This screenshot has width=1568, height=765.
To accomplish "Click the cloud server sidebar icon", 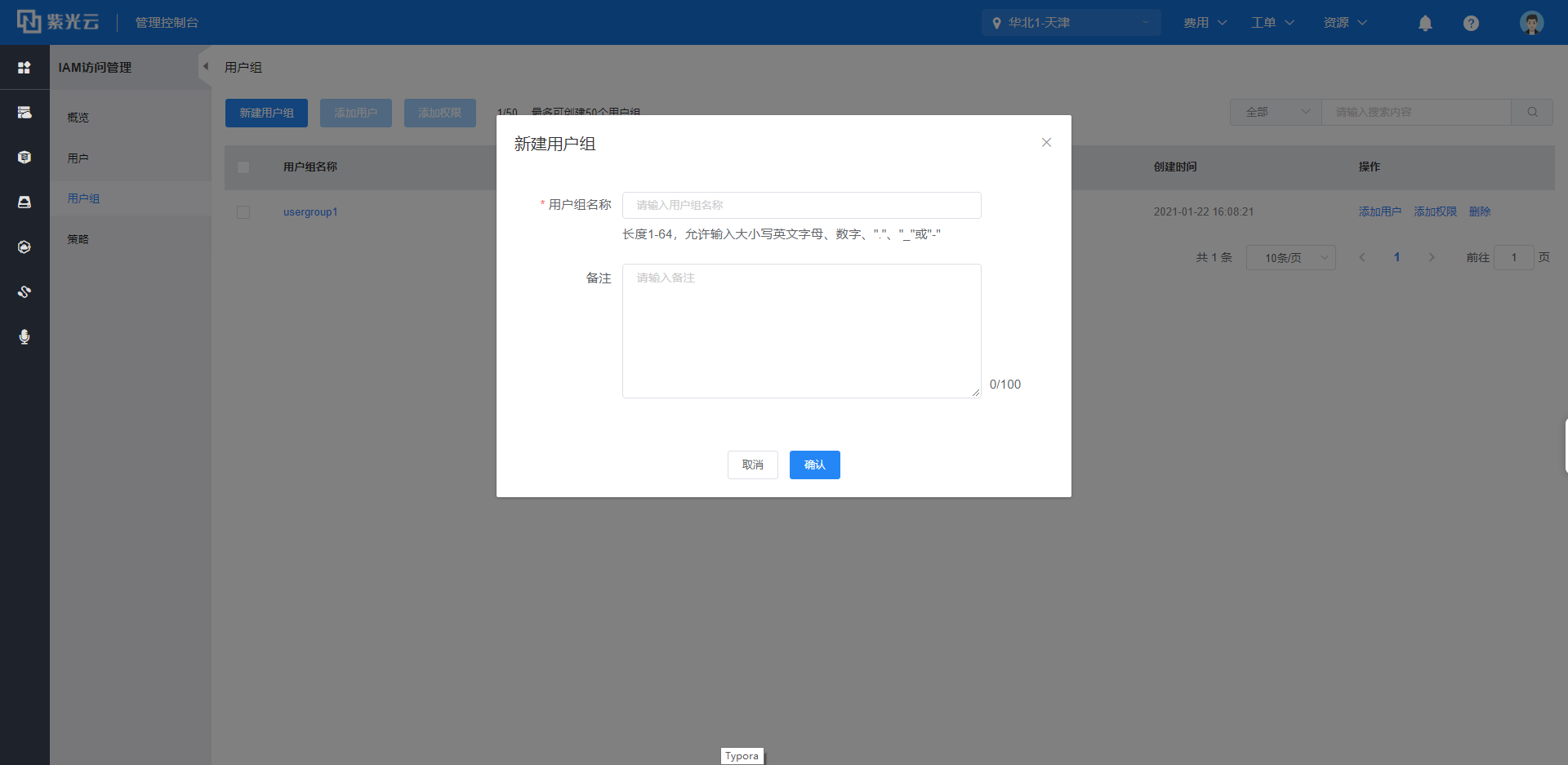I will (x=24, y=113).
